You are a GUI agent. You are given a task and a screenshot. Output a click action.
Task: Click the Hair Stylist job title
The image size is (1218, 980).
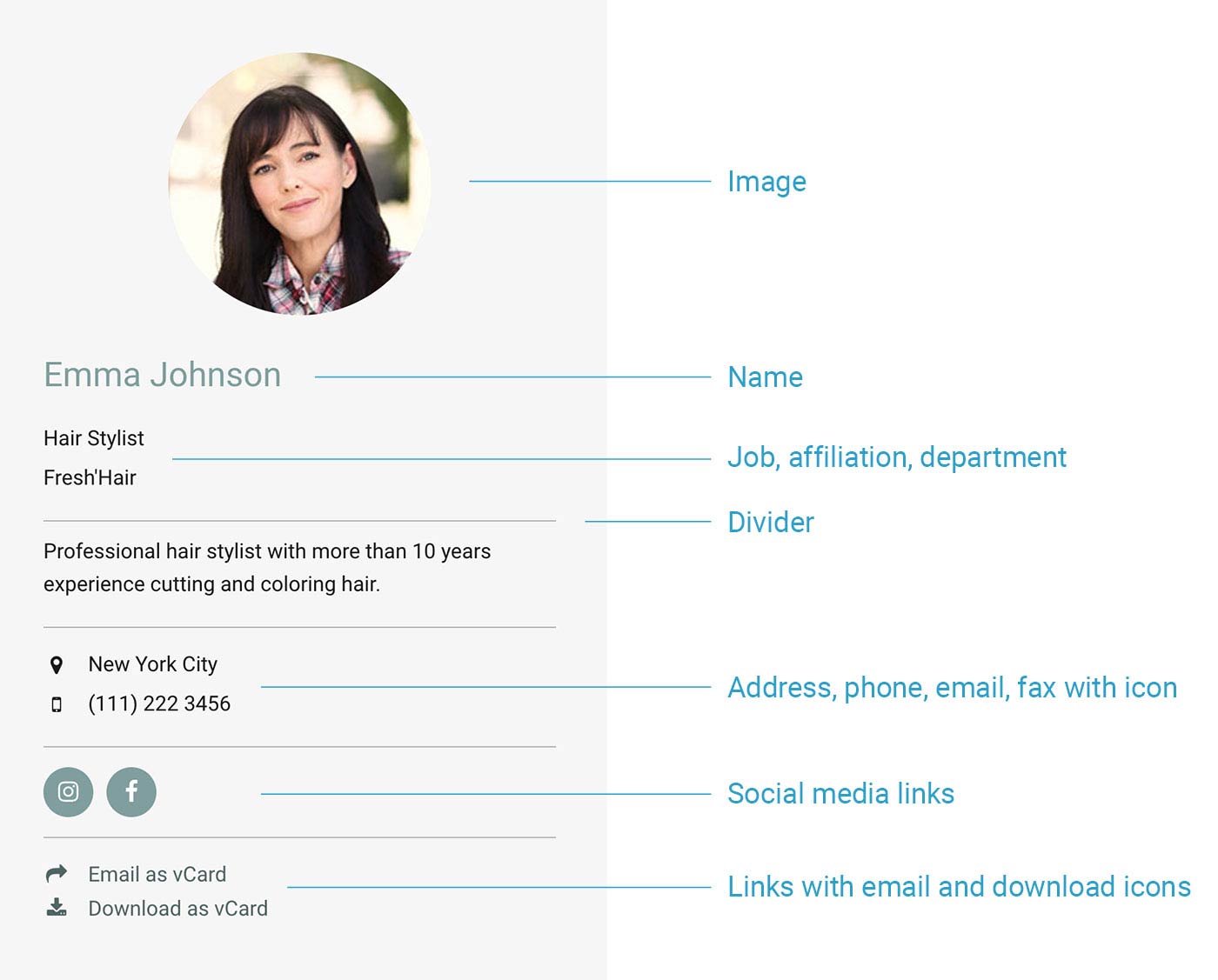point(93,438)
